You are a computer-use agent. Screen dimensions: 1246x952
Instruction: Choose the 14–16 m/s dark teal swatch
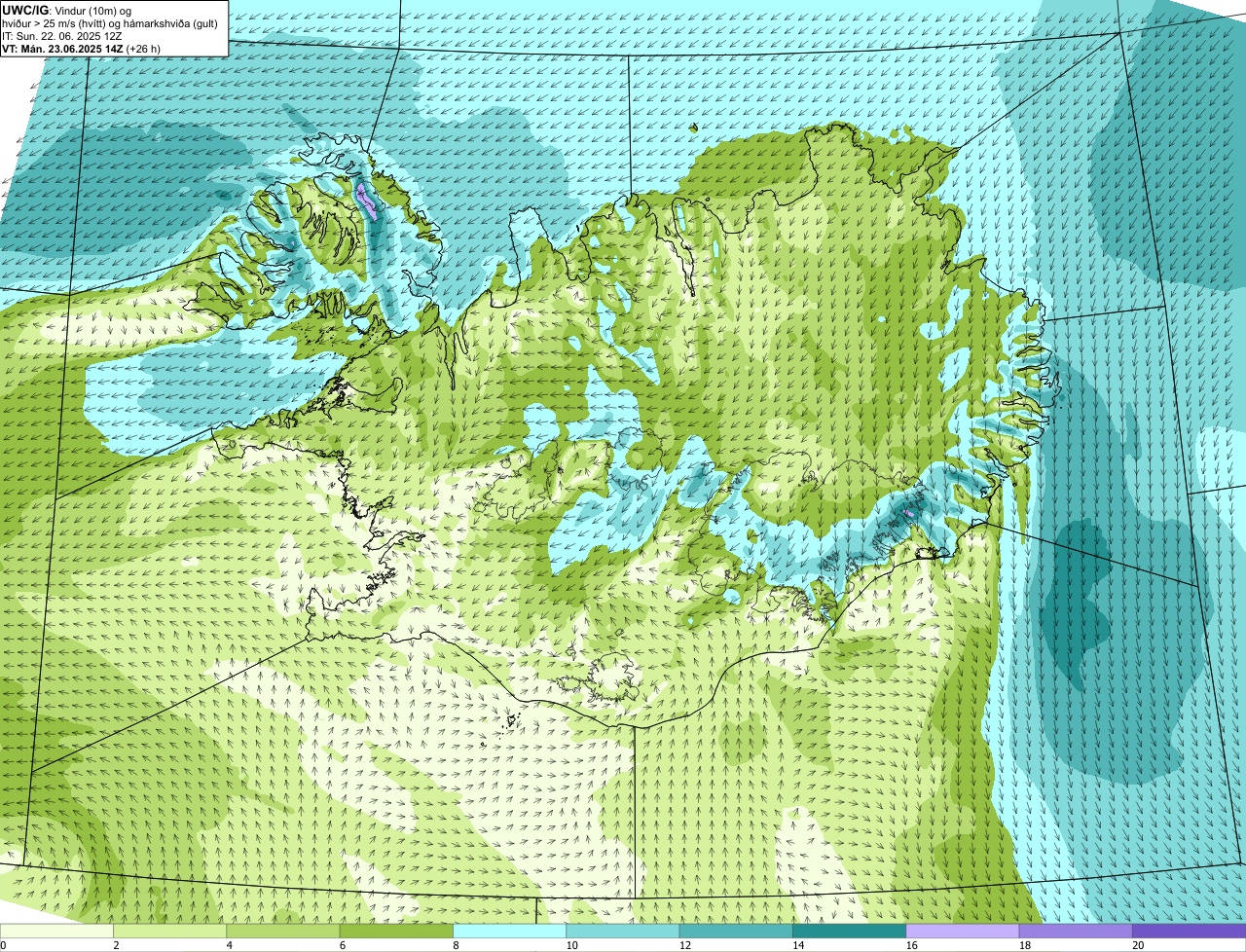[x=850, y=932]
